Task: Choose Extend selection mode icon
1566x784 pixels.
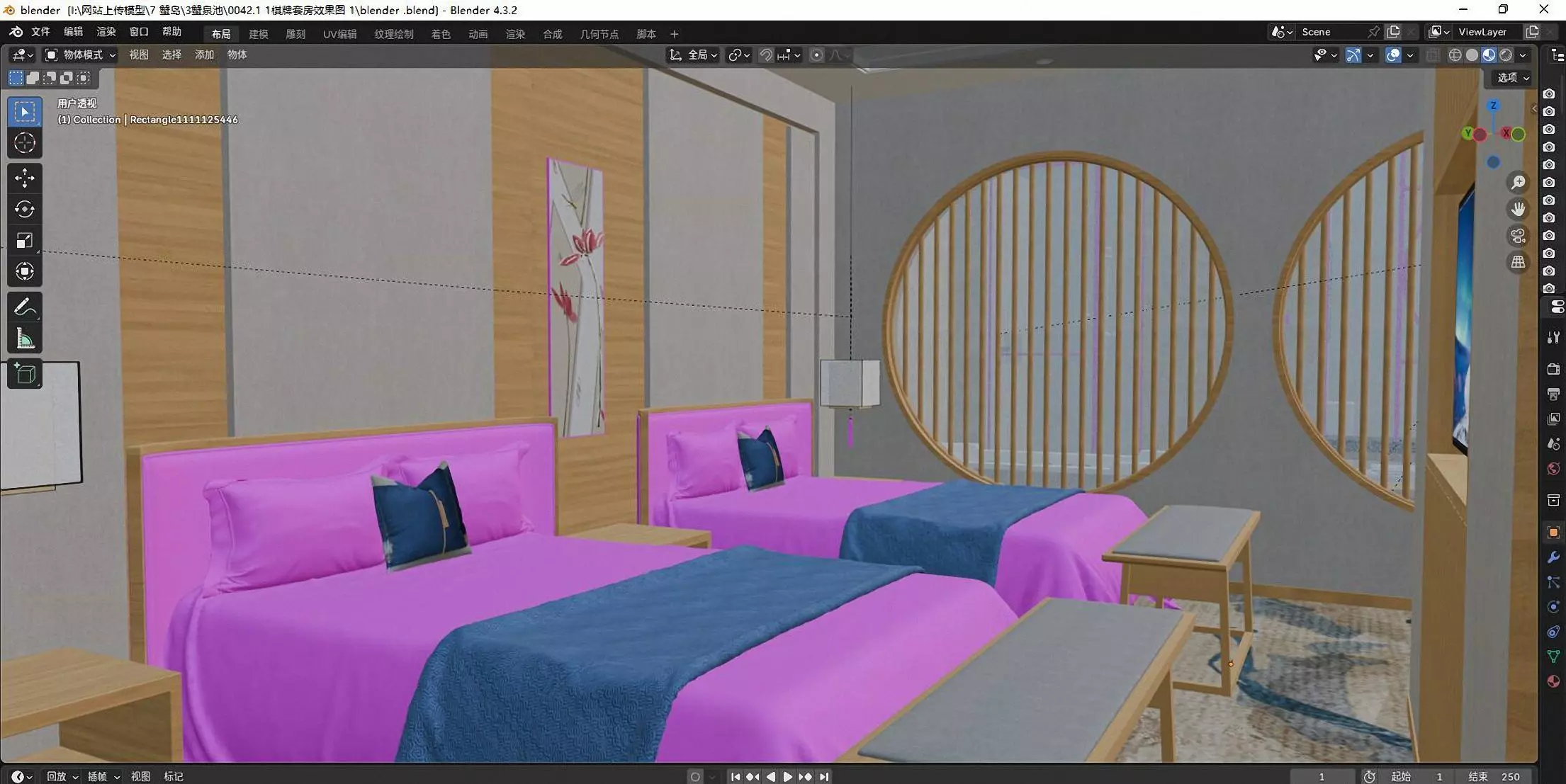Action: [33, 78]
